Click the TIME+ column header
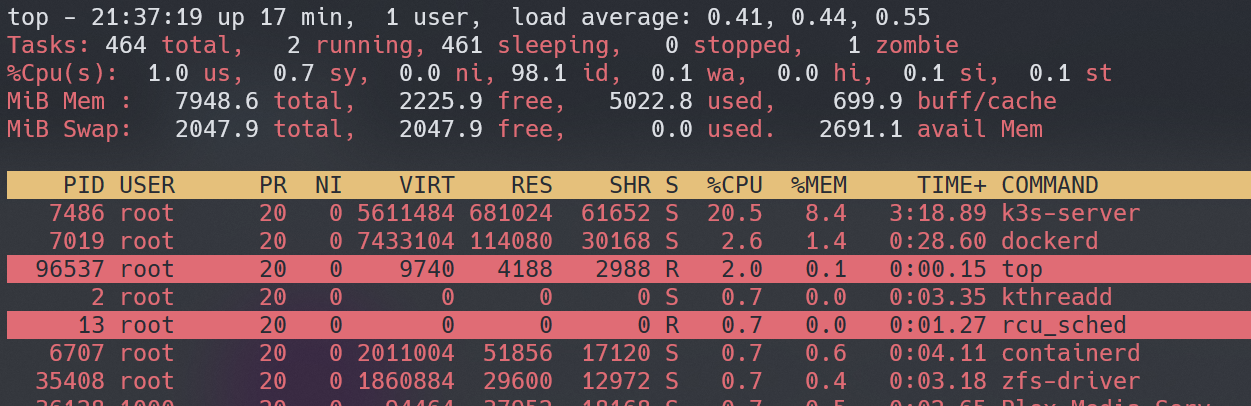This screenshot has width=1251, height=406. click(x=950, y=185)
